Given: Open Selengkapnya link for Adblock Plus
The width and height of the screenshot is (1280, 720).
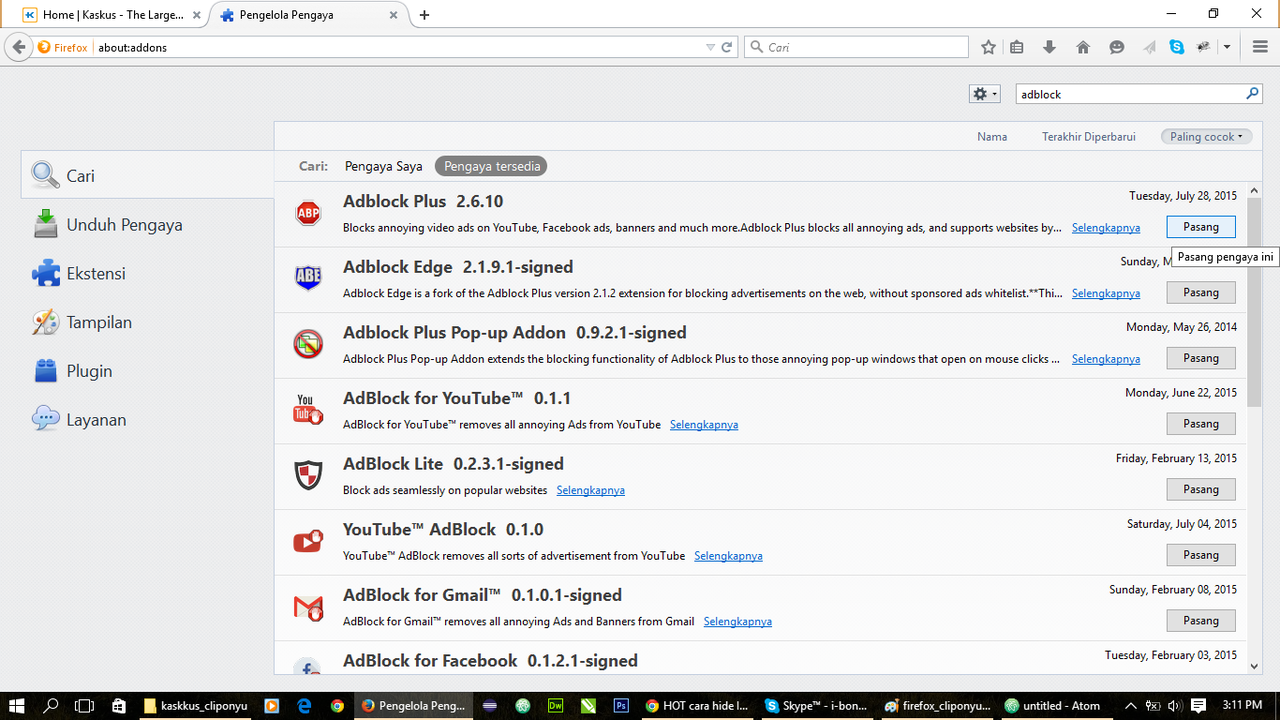Looking at the screenshot, I should 1106,228.
